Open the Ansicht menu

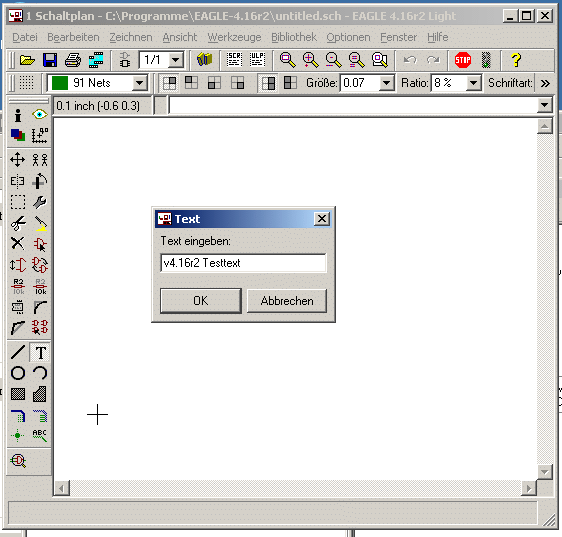click(x=180, y=37)
